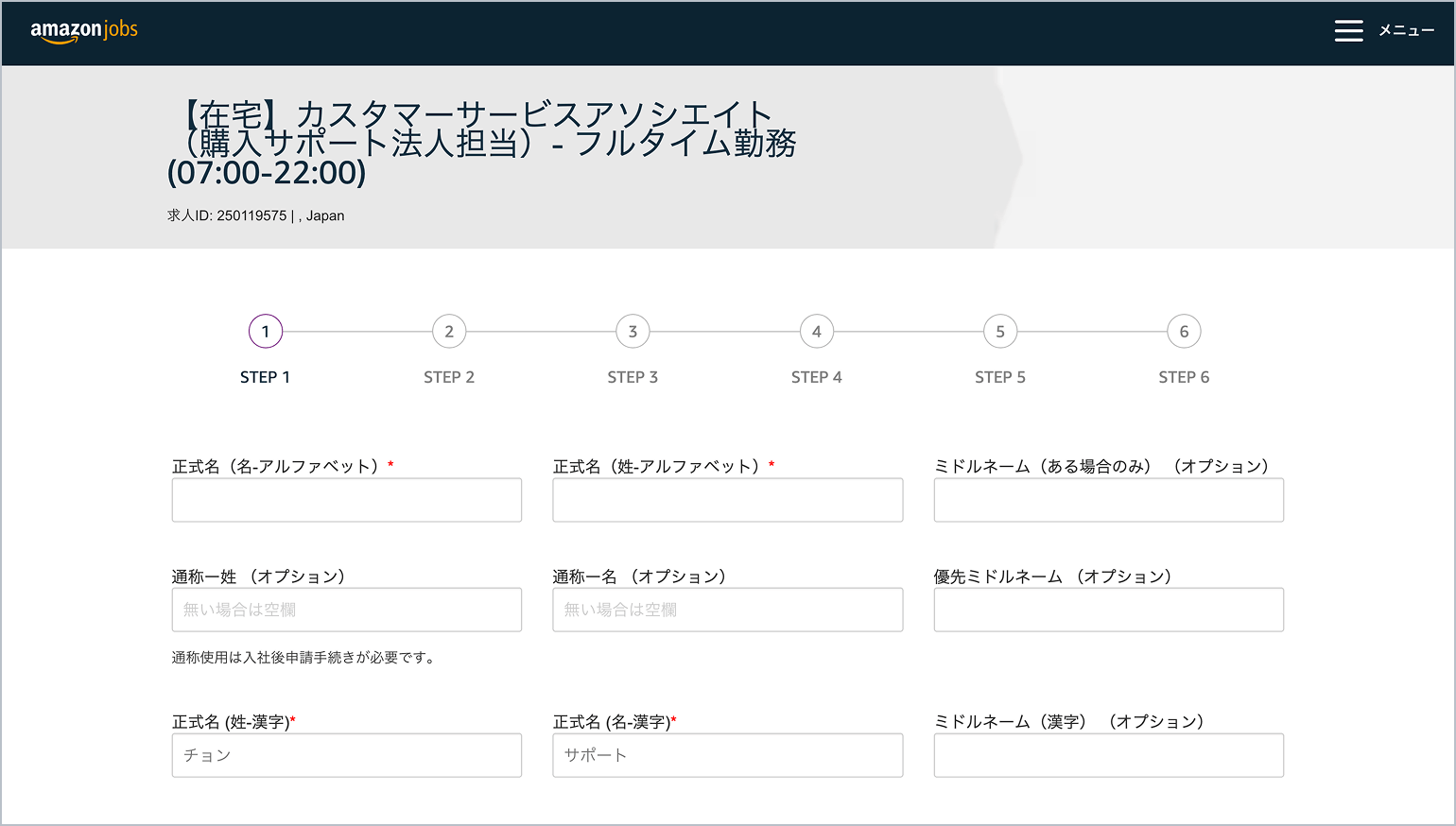Select step 4 circle
Screen dimensions: 1456x826
pos(817,332)
